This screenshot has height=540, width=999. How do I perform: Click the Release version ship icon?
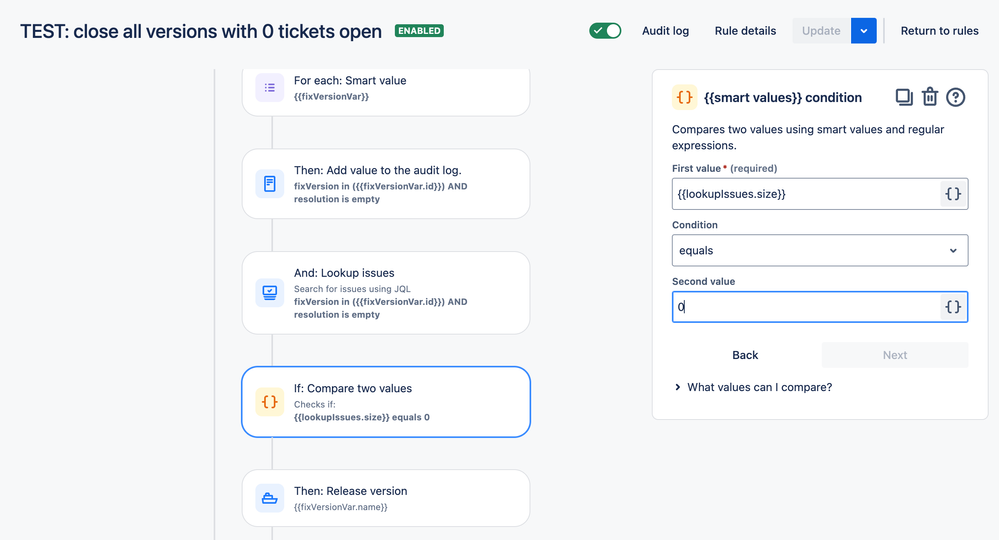pyautogui.click(x=270, y=498)
